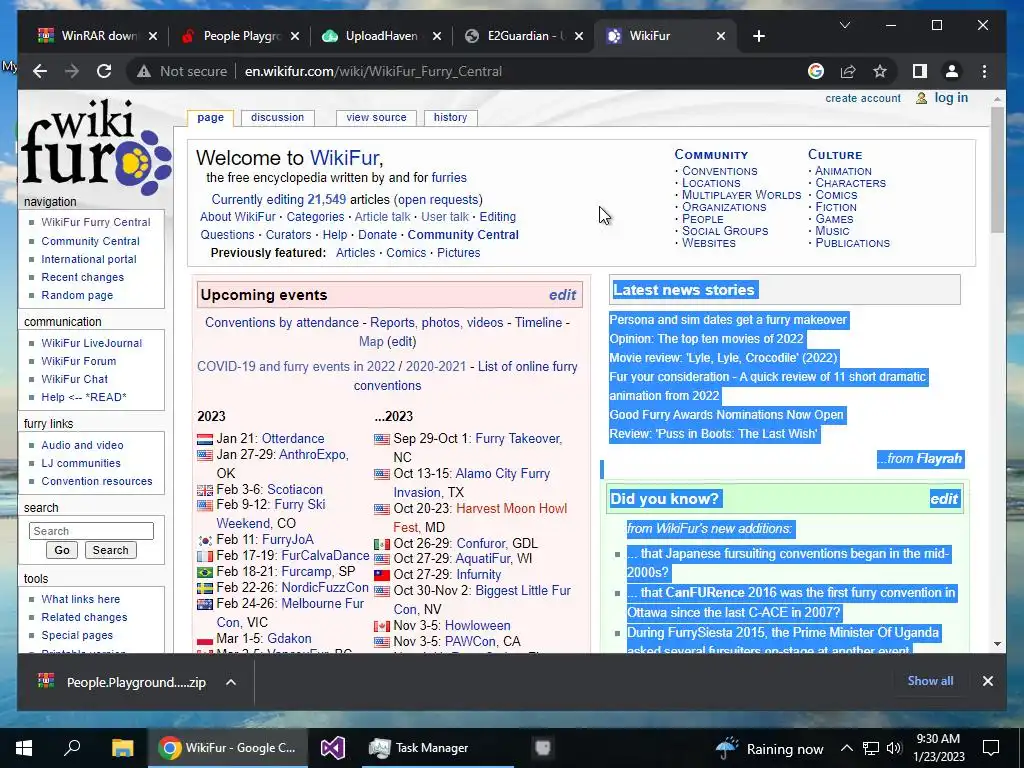
Task: Open the Otterdance event link
Action: (293, 438)
